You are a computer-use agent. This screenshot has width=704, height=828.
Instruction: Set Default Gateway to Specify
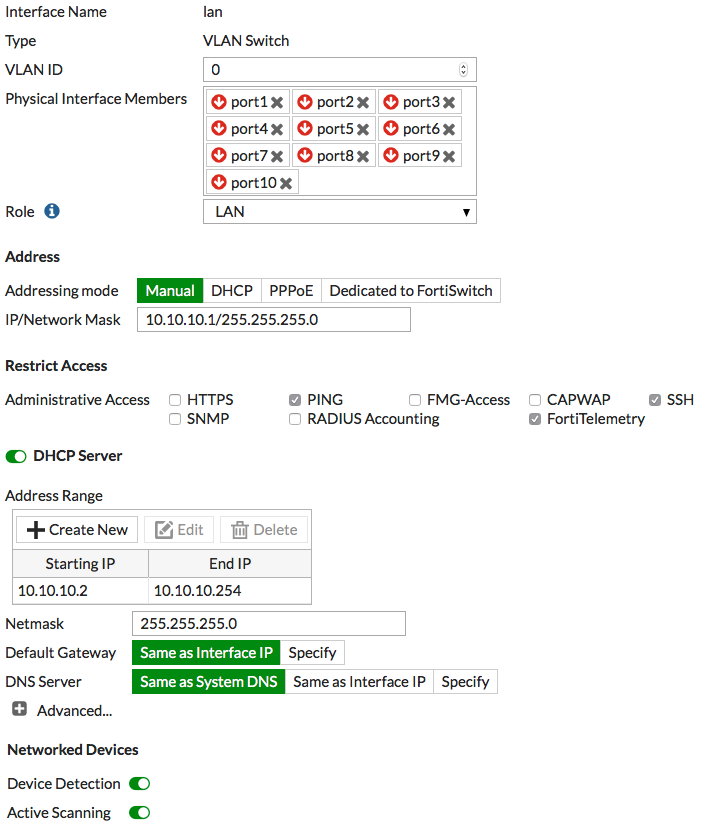coord(312,653)
